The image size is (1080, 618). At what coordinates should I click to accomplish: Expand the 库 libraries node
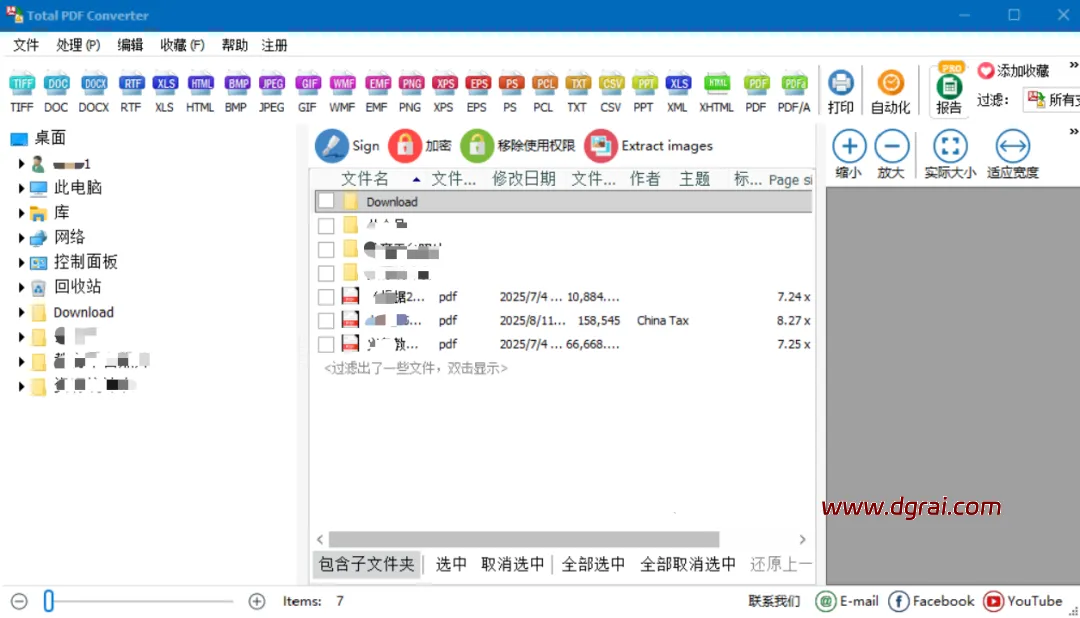coord(21,213)
